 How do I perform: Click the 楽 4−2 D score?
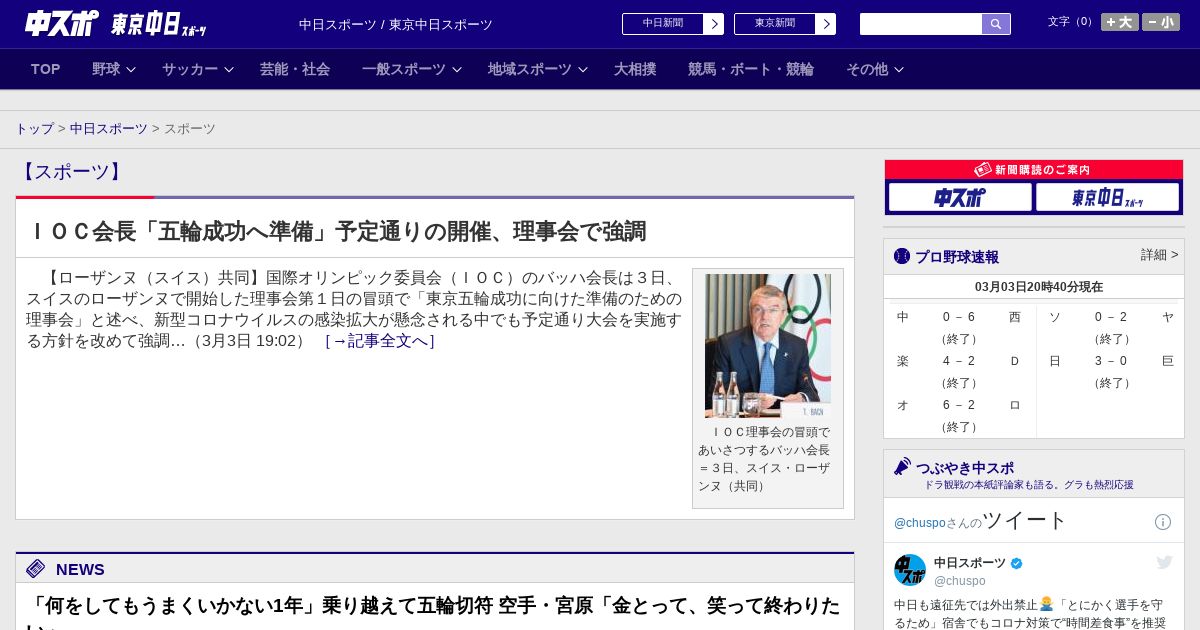(x=959, y=362)
